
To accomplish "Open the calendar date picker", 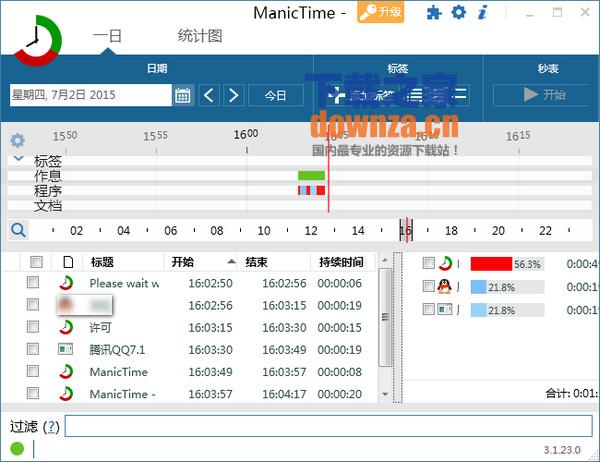I will click(183, 95).
